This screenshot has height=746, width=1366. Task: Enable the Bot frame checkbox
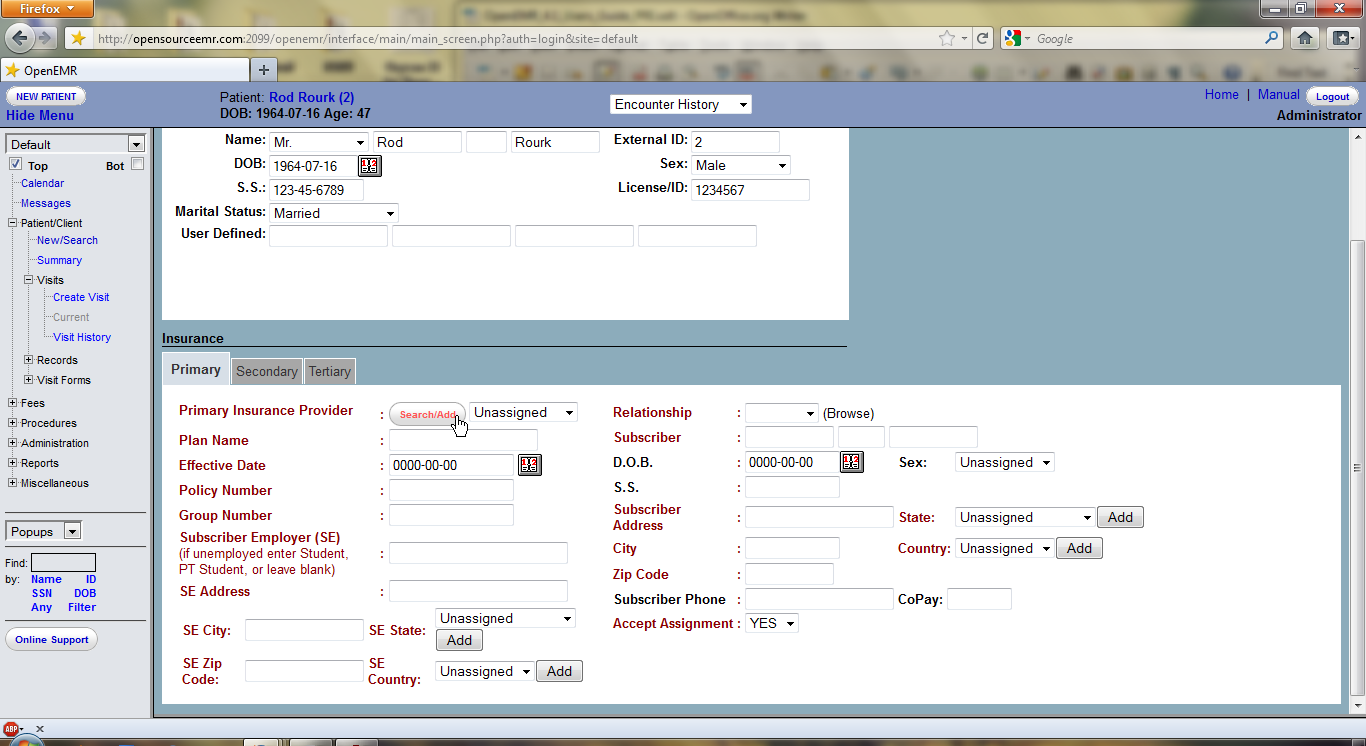pos(137,164)
